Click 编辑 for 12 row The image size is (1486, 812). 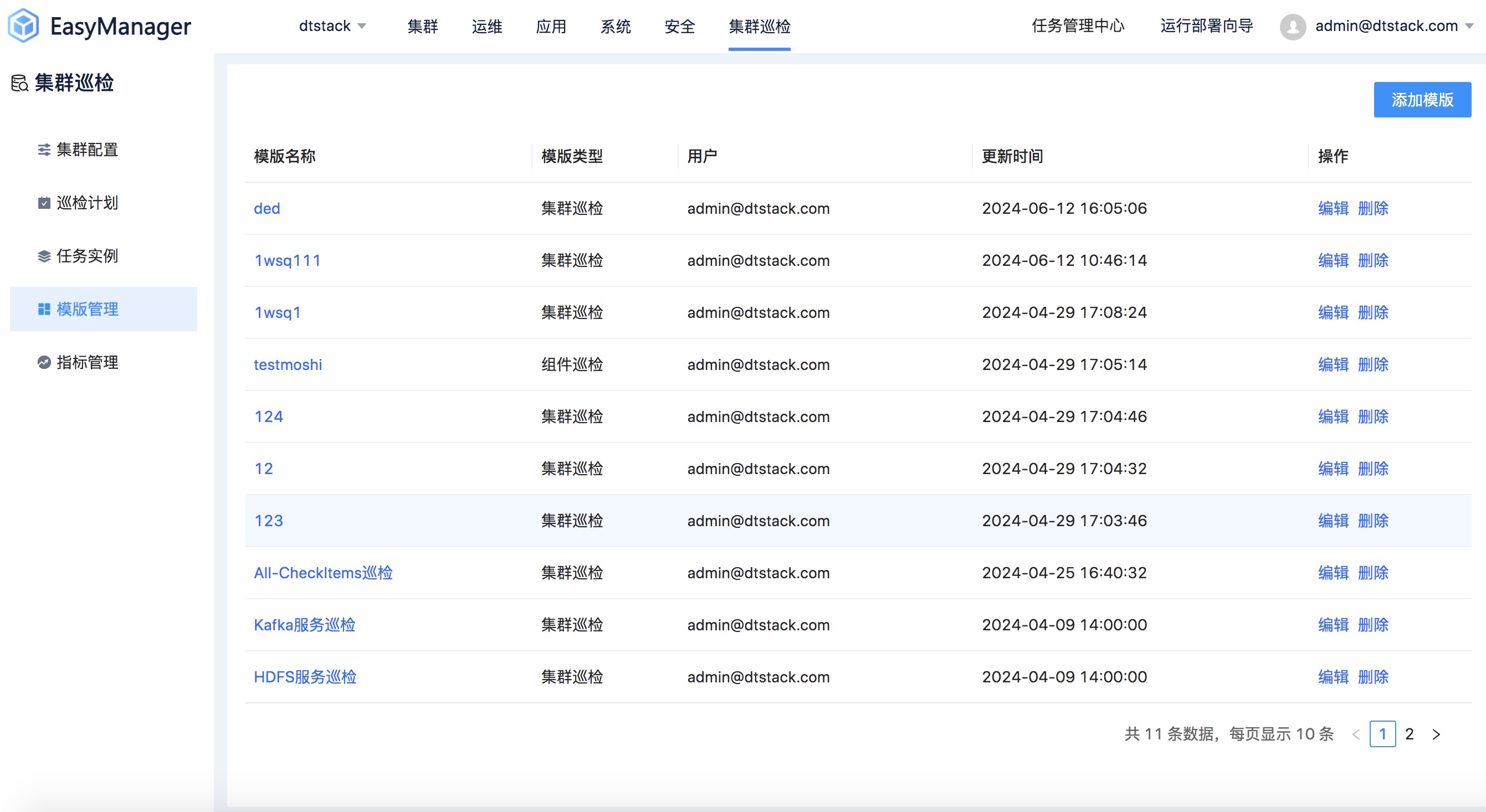click(x=1333, y=468)
